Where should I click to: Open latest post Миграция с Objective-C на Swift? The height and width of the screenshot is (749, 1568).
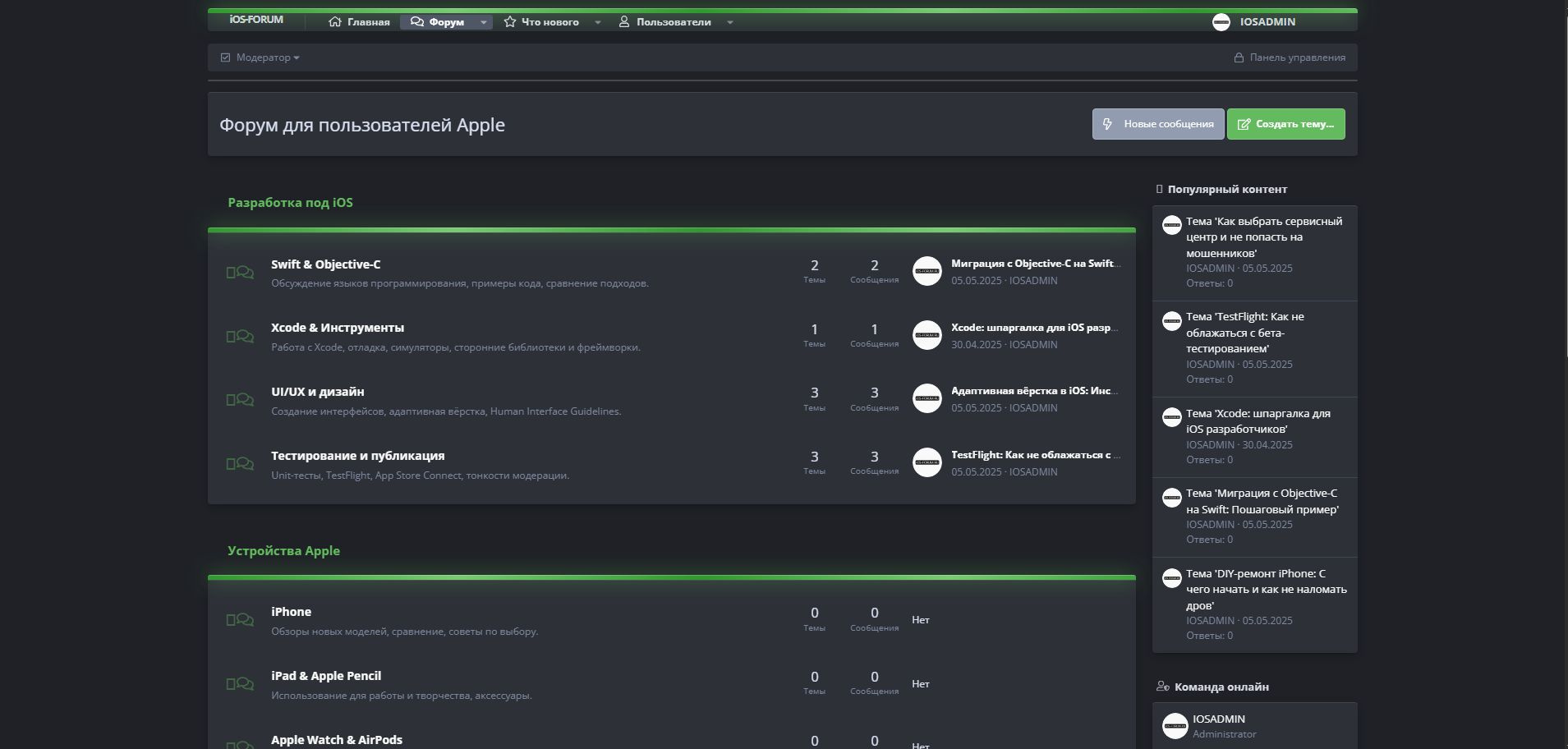pos(1036,264)
